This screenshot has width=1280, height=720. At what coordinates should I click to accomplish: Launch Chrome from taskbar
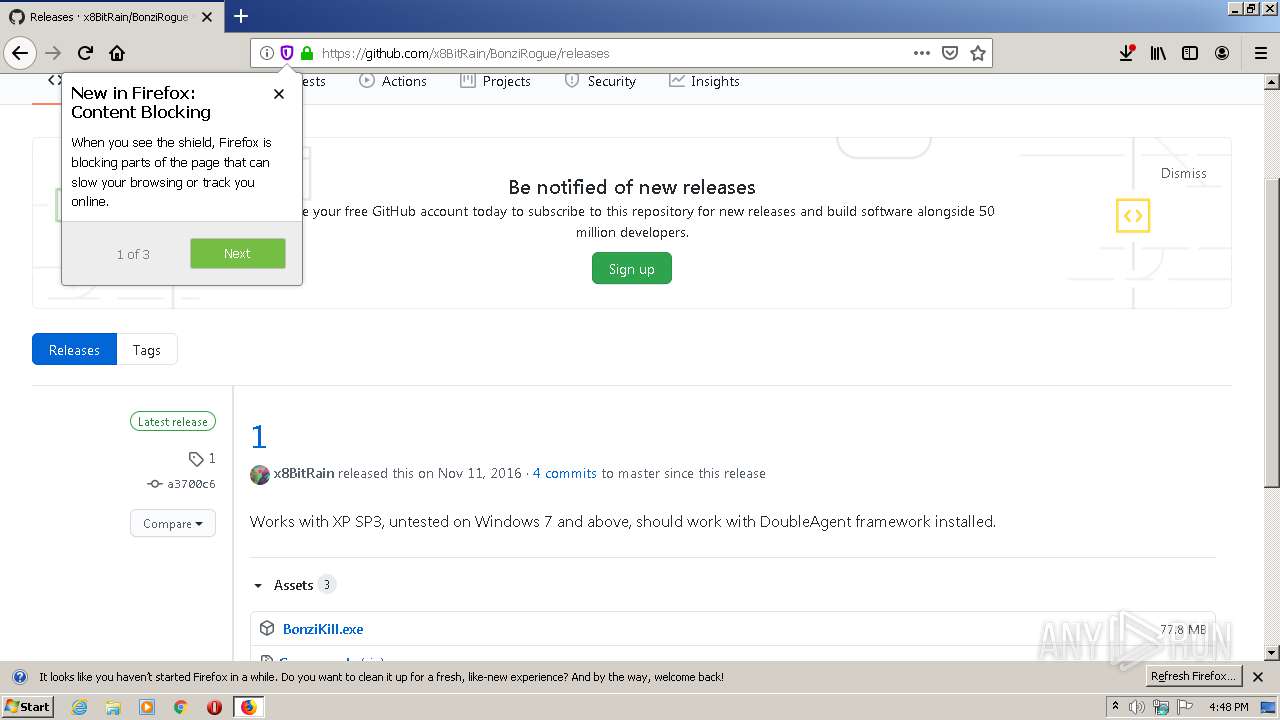click(180, 707)
